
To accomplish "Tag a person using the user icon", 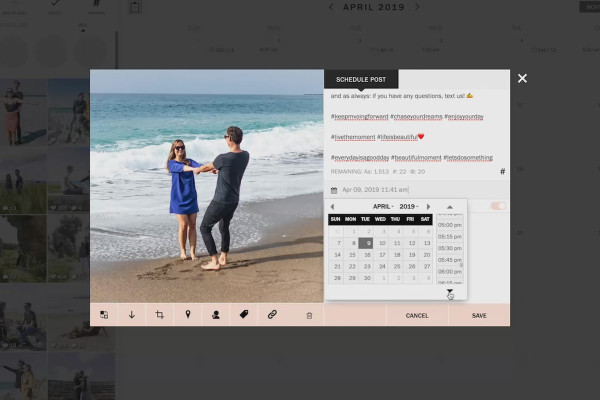I will pyautogui.click(x=216, y=315).
